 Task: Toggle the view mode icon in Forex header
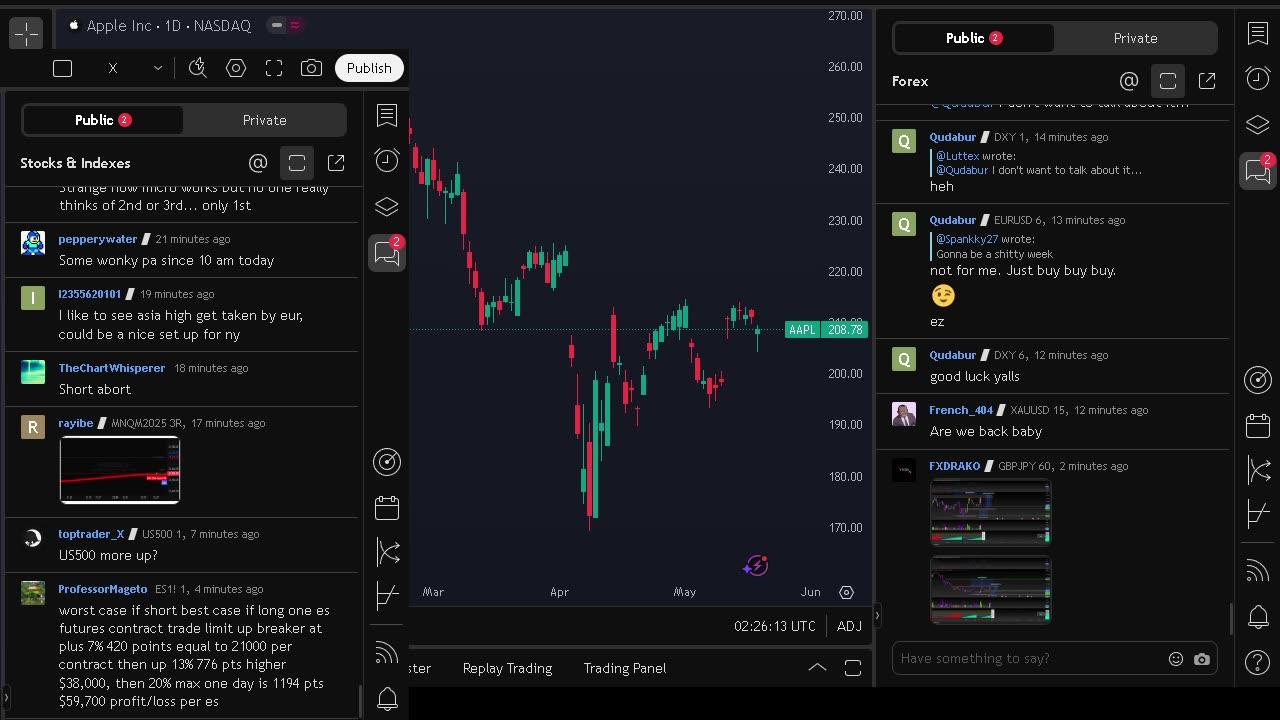1168,81
